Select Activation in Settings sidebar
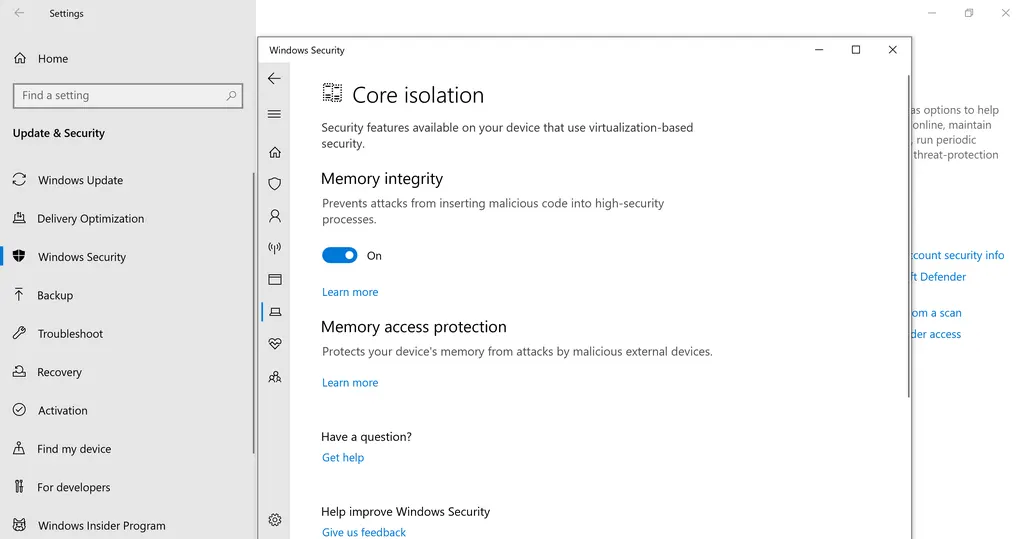Viewport: 1024px width, 539px height. point(63,411)
